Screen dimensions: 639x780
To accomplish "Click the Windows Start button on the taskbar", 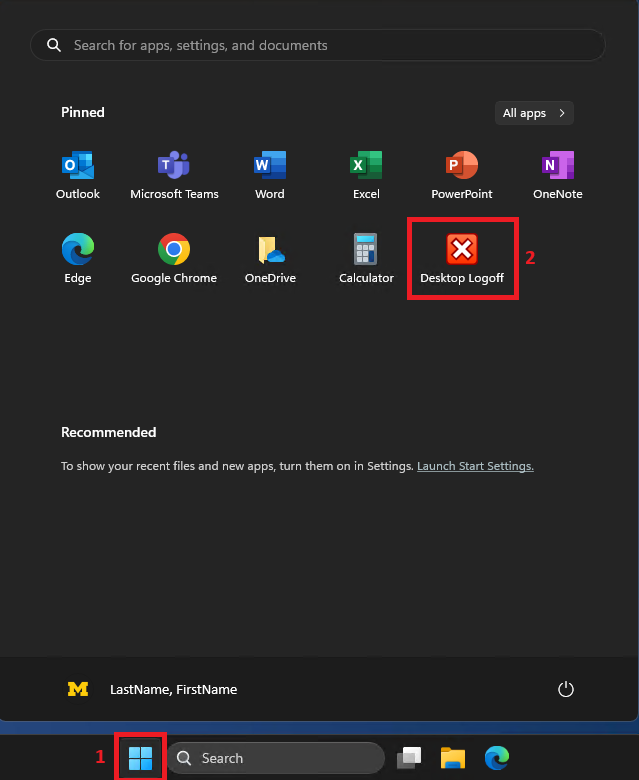I will tap(141, 758).
